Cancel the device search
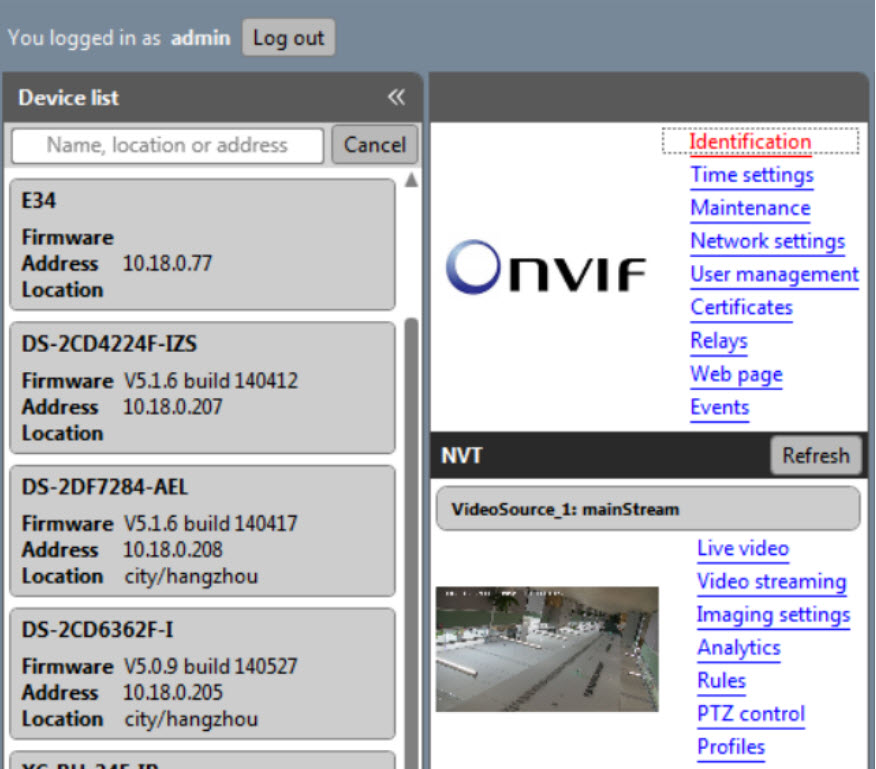Viewport: 876px width, 769px height. point(374,145)
